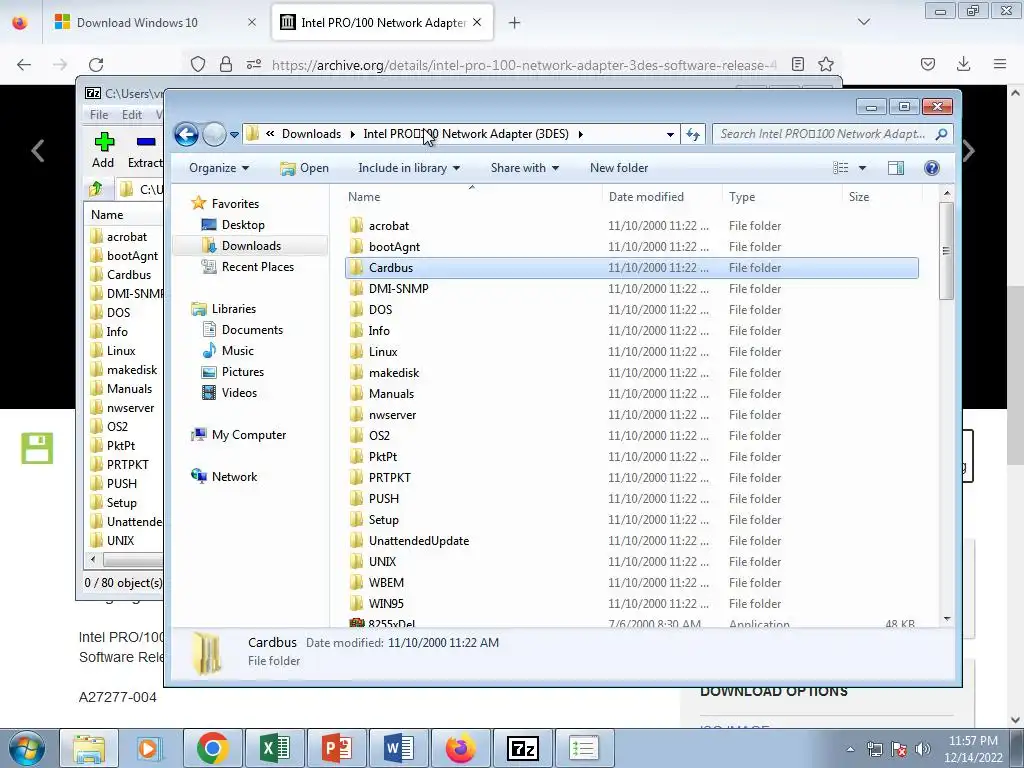Expand Share with menu
The width and height of the screenshot is (1024, 768).
pyautogui.click(x=524, y=168)
